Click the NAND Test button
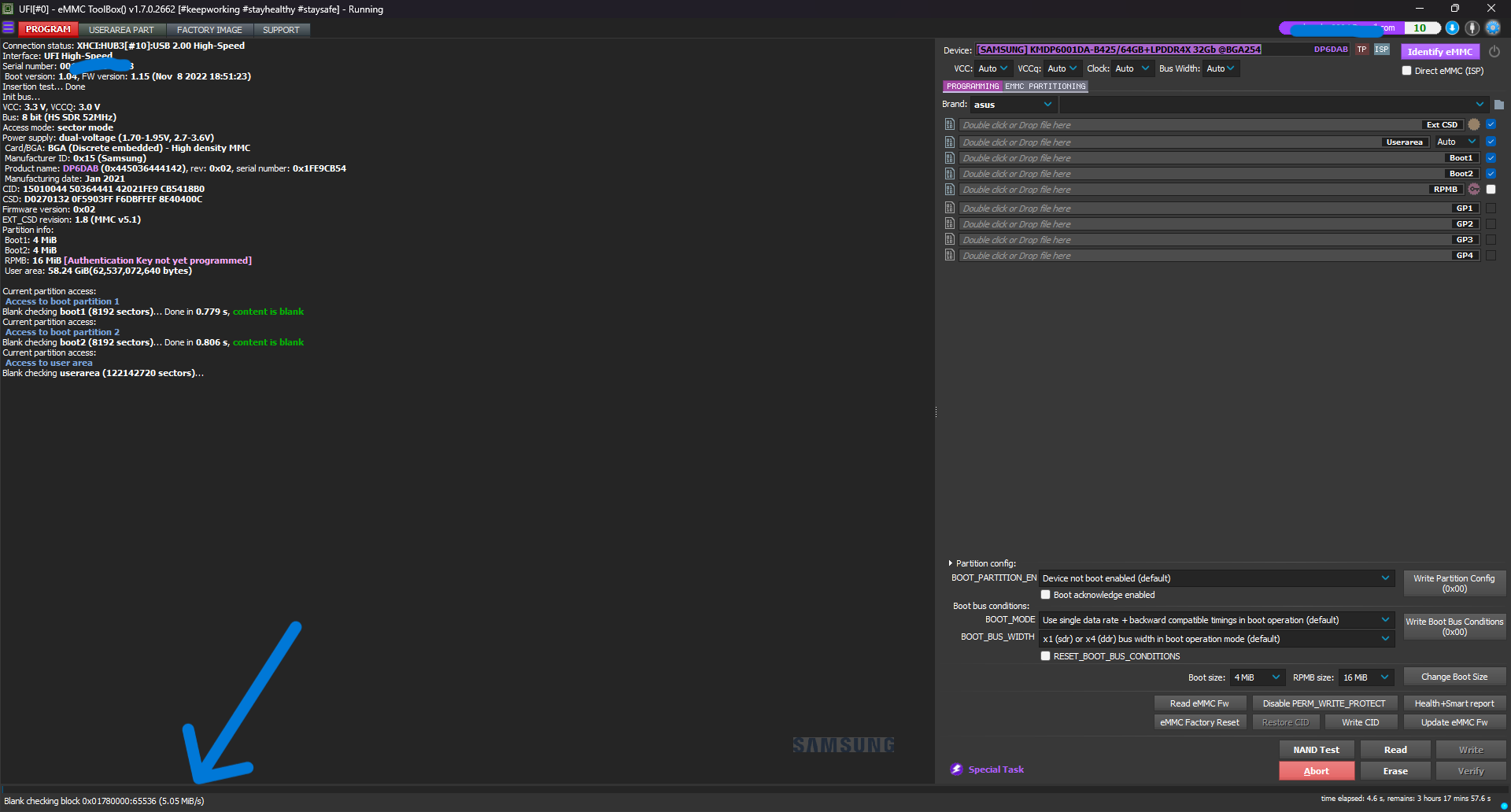This screenshot has height=812, width=1511. point(1317,750)
